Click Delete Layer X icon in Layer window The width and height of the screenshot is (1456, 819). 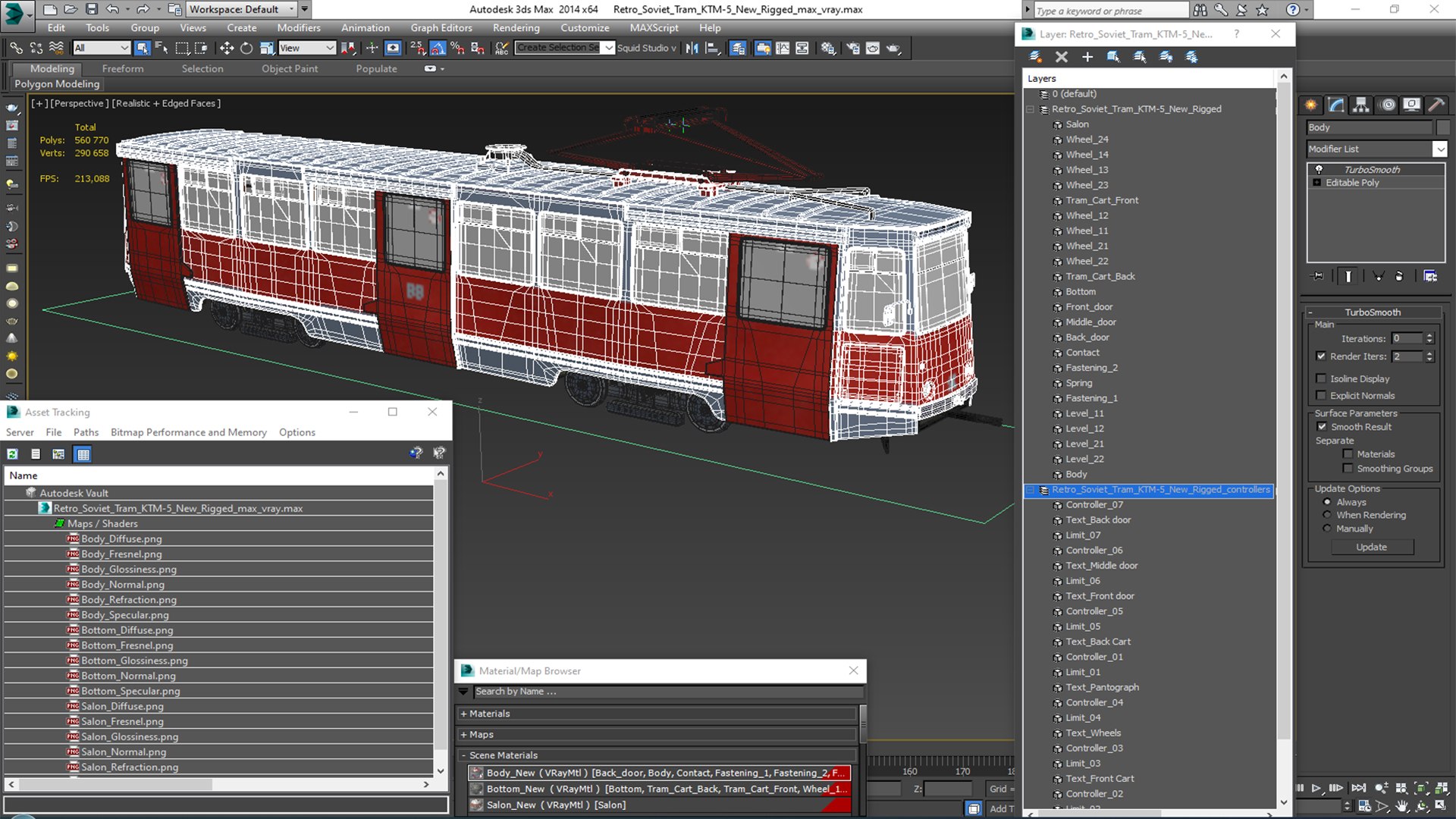coord(1061,57)
